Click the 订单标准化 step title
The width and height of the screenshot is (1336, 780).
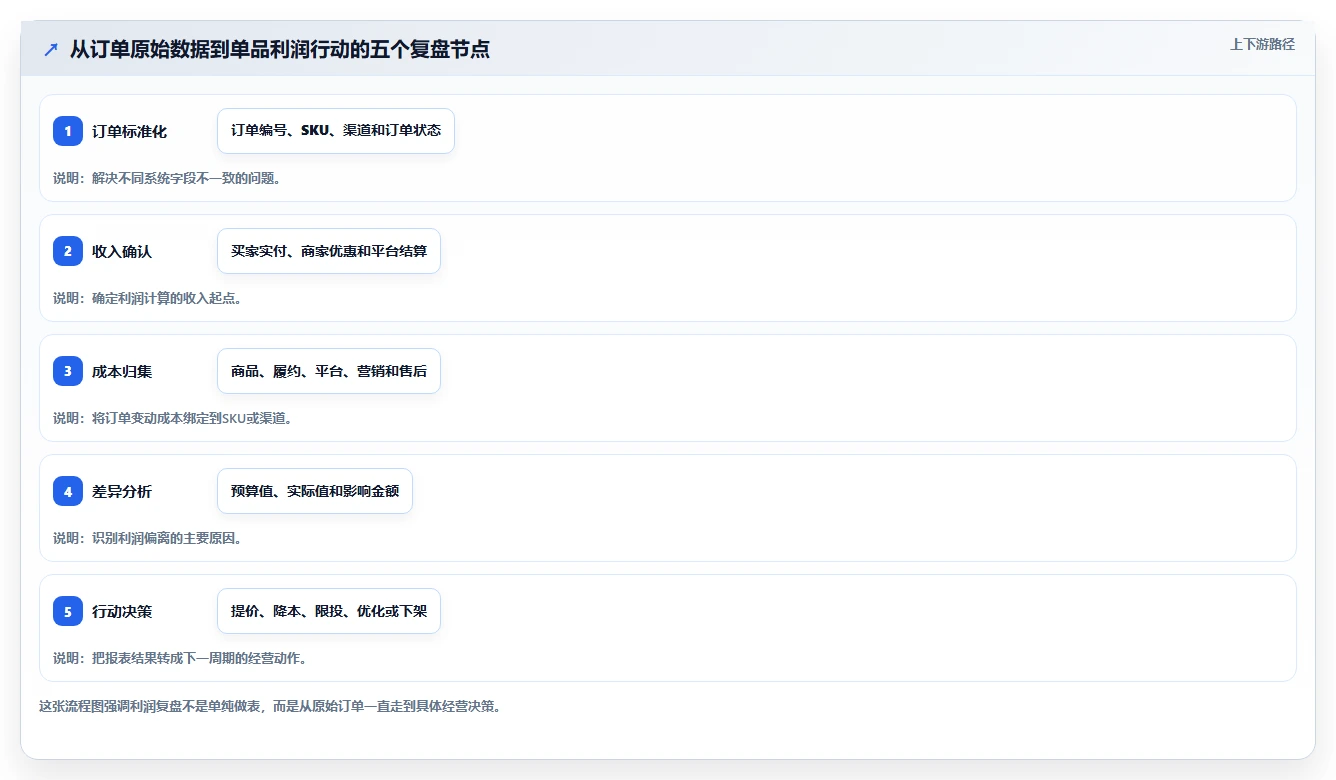[129, 131]
